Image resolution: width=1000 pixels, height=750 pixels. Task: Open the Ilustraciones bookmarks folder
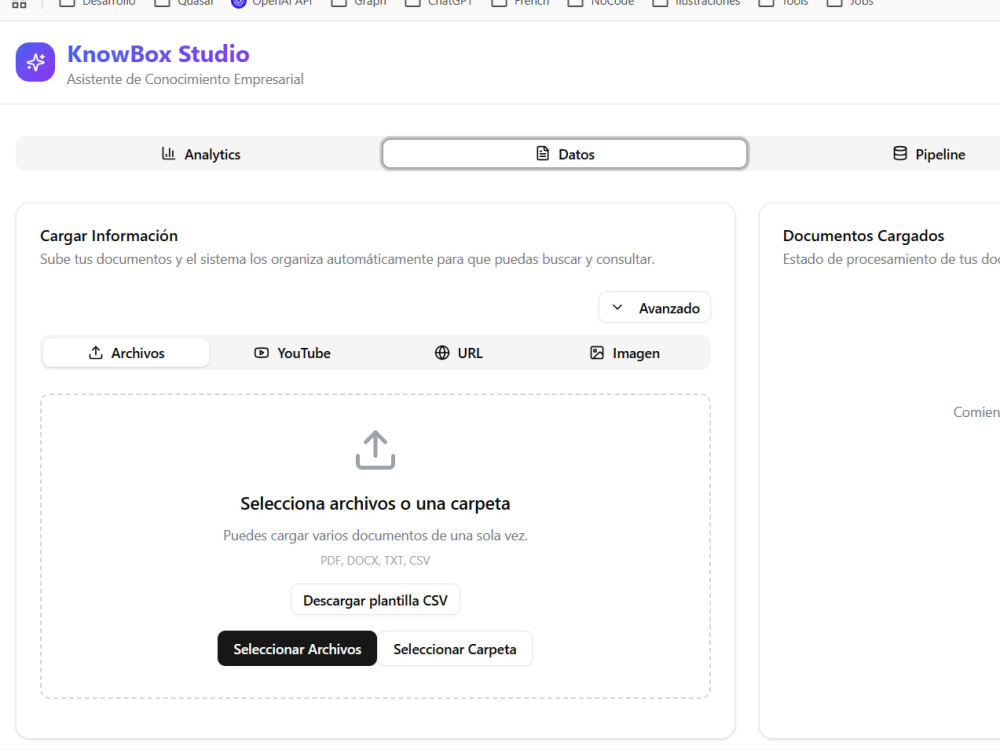coord(696,3)
